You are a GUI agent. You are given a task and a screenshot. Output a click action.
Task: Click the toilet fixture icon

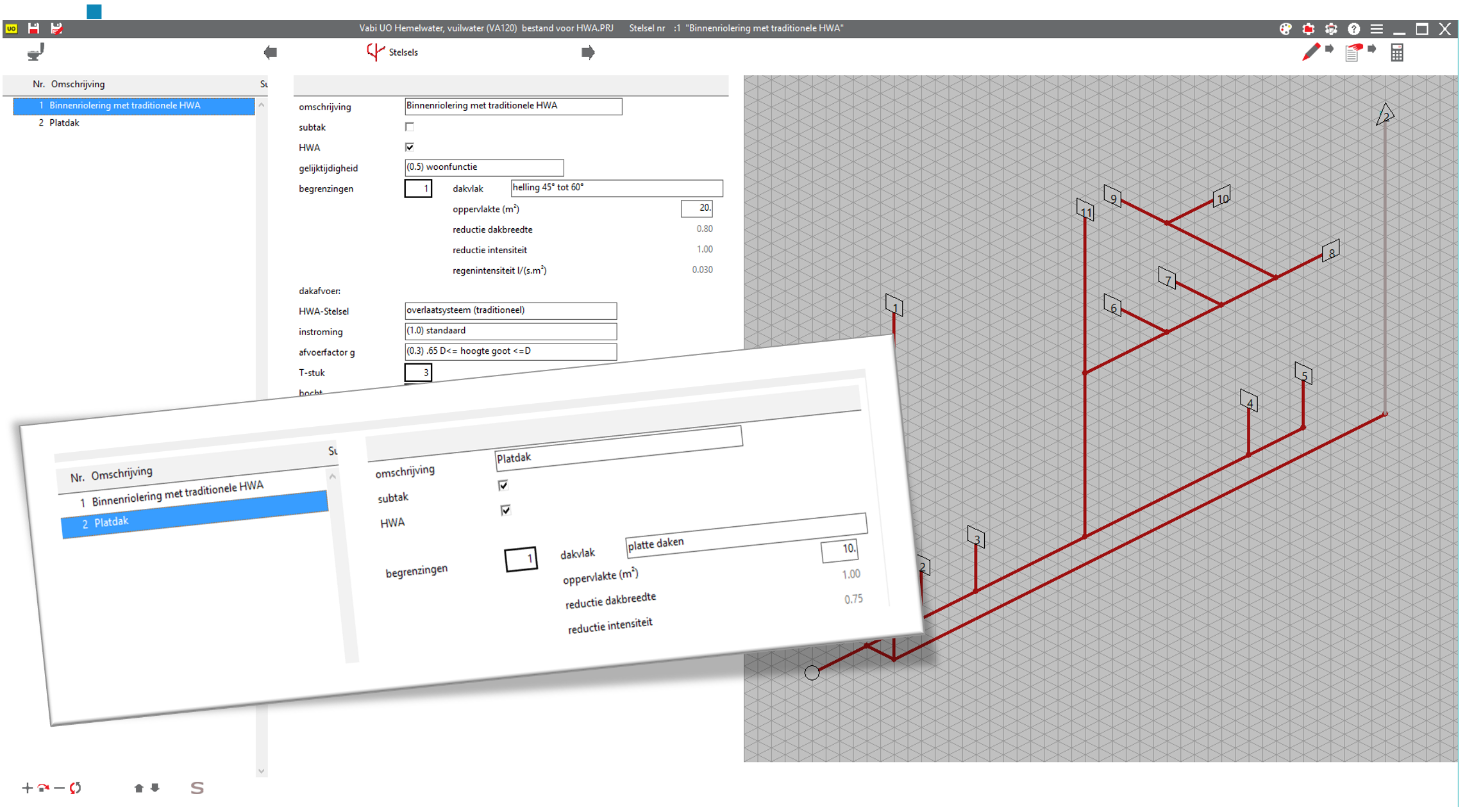(36, 52)
